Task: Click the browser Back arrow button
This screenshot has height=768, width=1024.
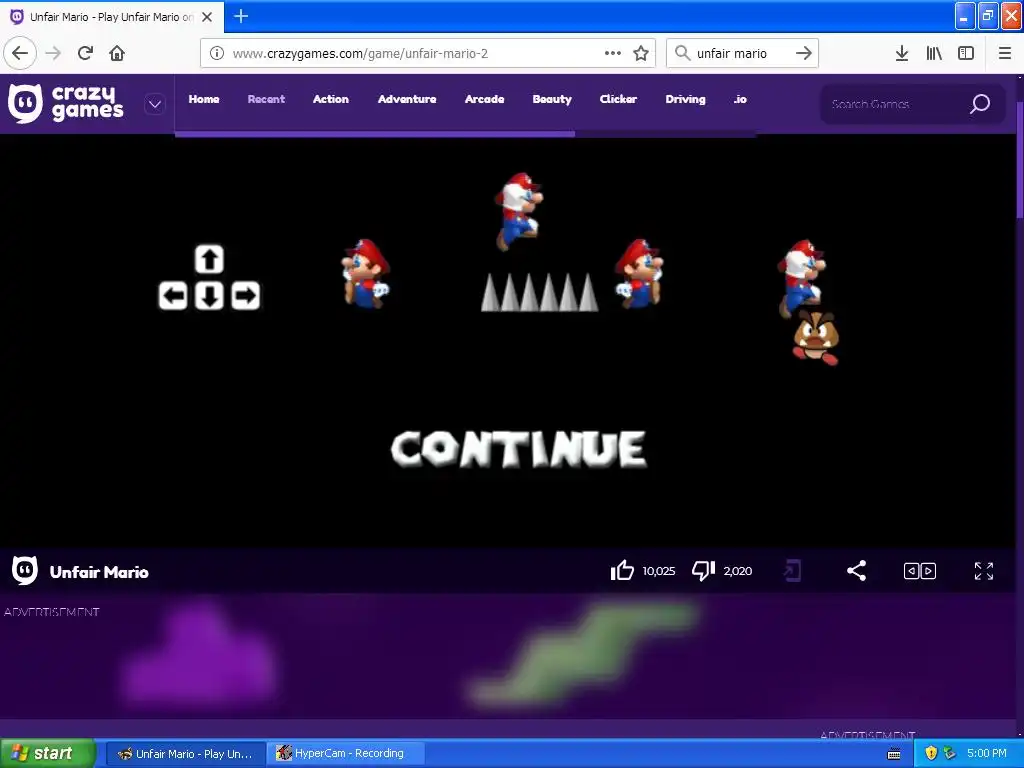Action: tap(20, 53)
